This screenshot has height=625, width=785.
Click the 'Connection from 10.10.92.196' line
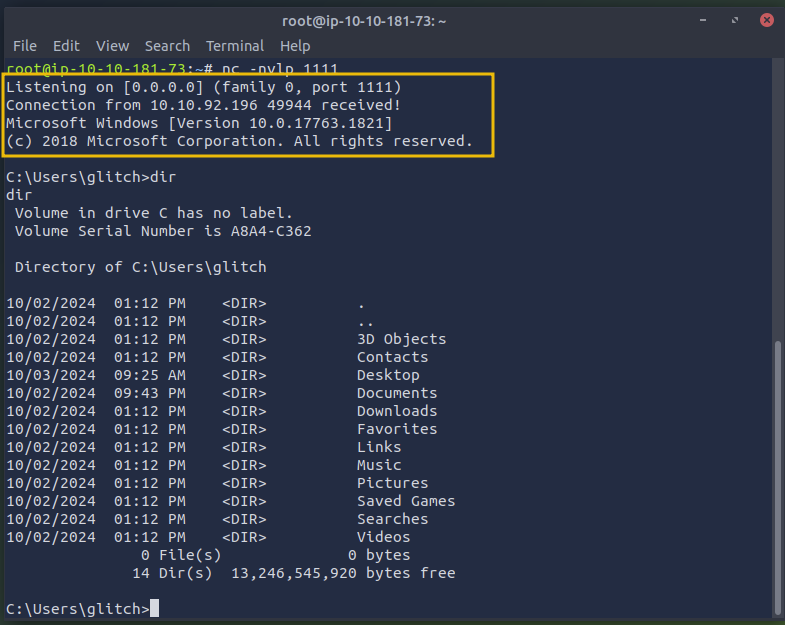pos(203,105)
